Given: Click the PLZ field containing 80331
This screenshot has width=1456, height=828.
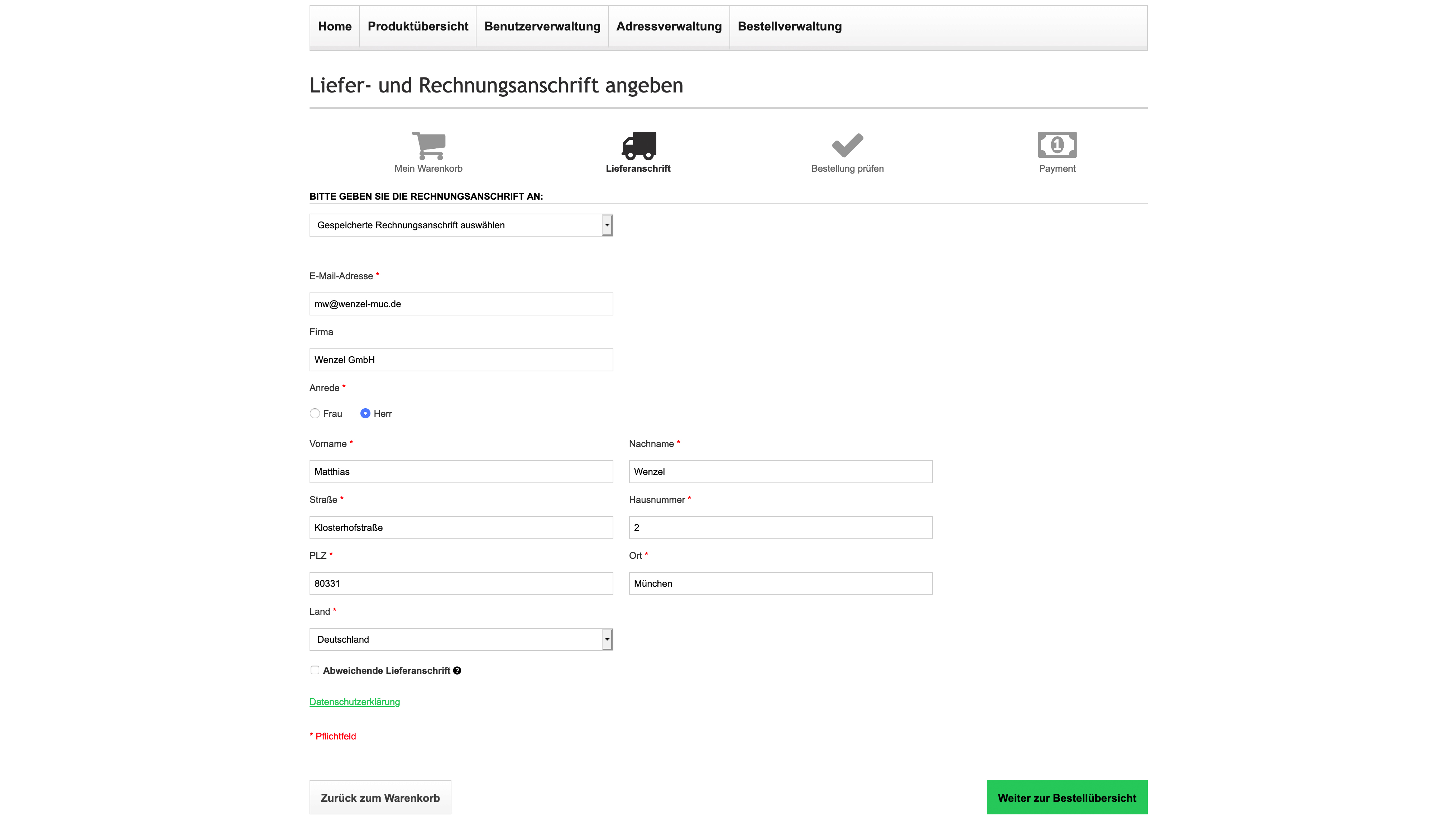Looking at the screenshot, I should pyautogui.click(x=461, y=584).
